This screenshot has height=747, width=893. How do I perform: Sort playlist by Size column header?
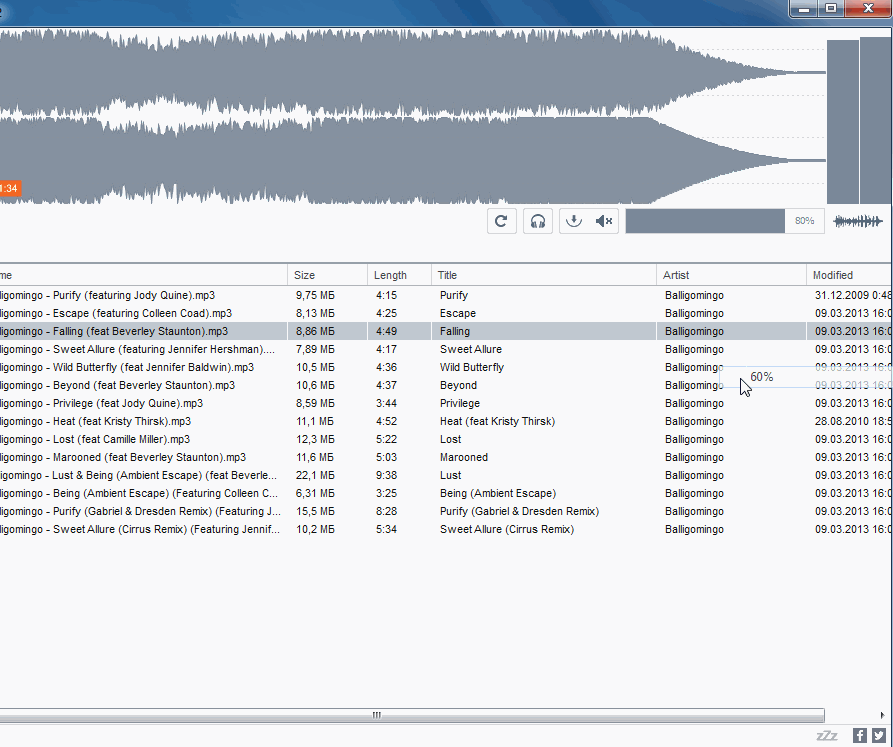pos(326,275)
